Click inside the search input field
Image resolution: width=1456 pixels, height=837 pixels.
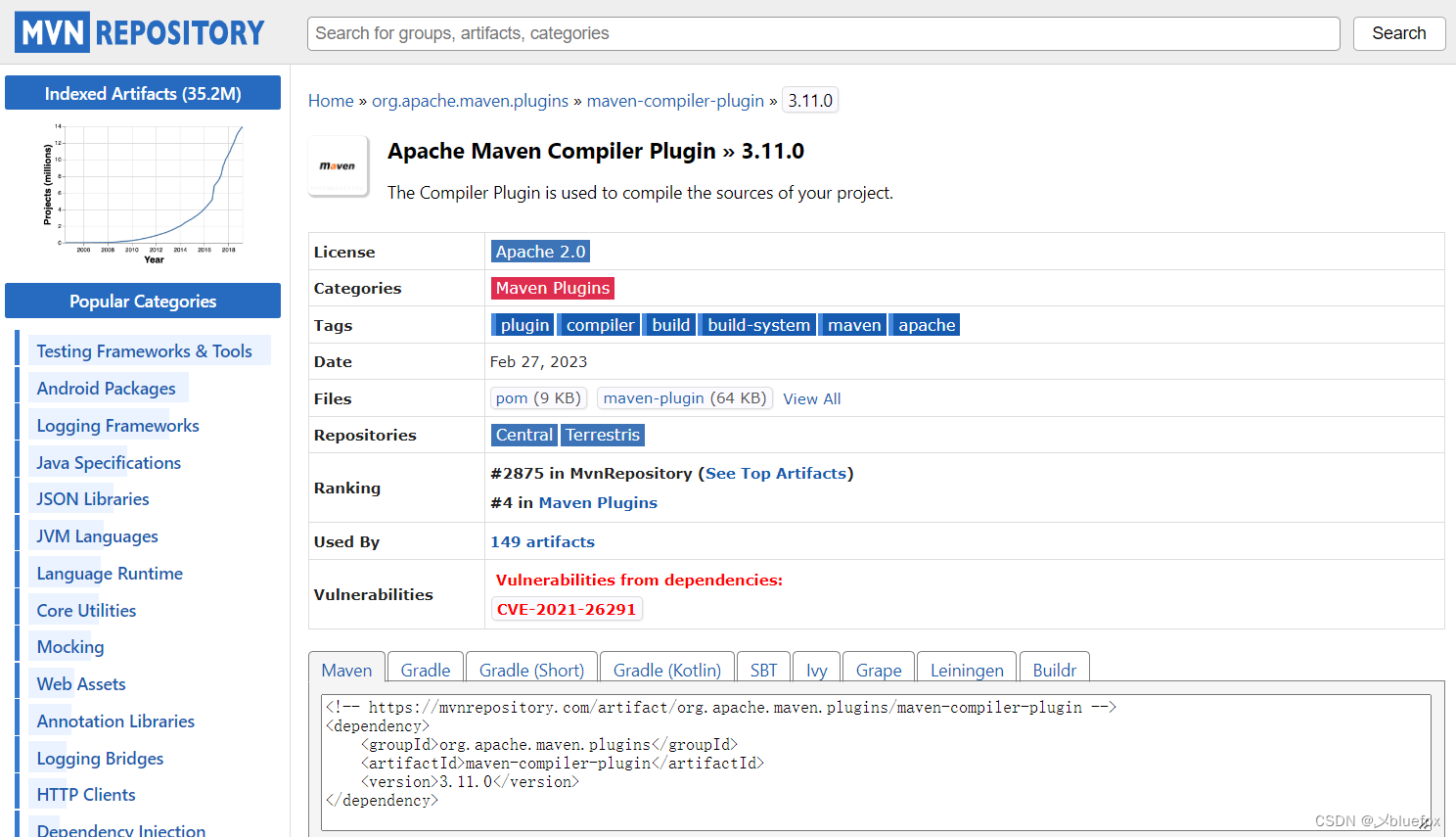[822, 33]
